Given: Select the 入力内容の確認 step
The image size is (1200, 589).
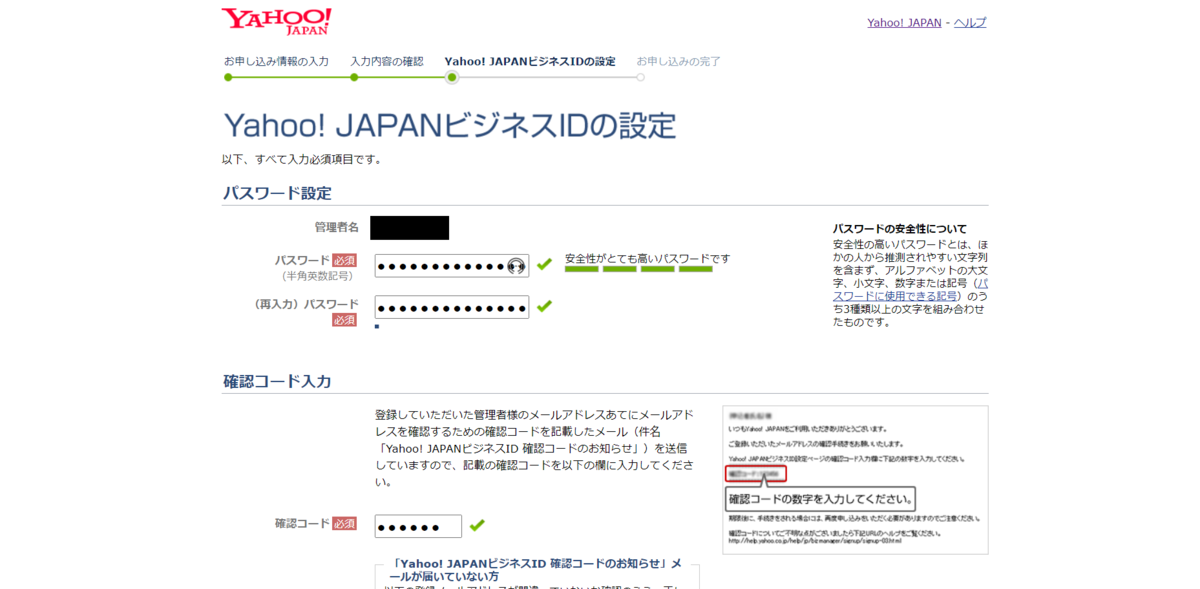Looking at the screenshot, I should pyautogui.click(x=387, y=61).
